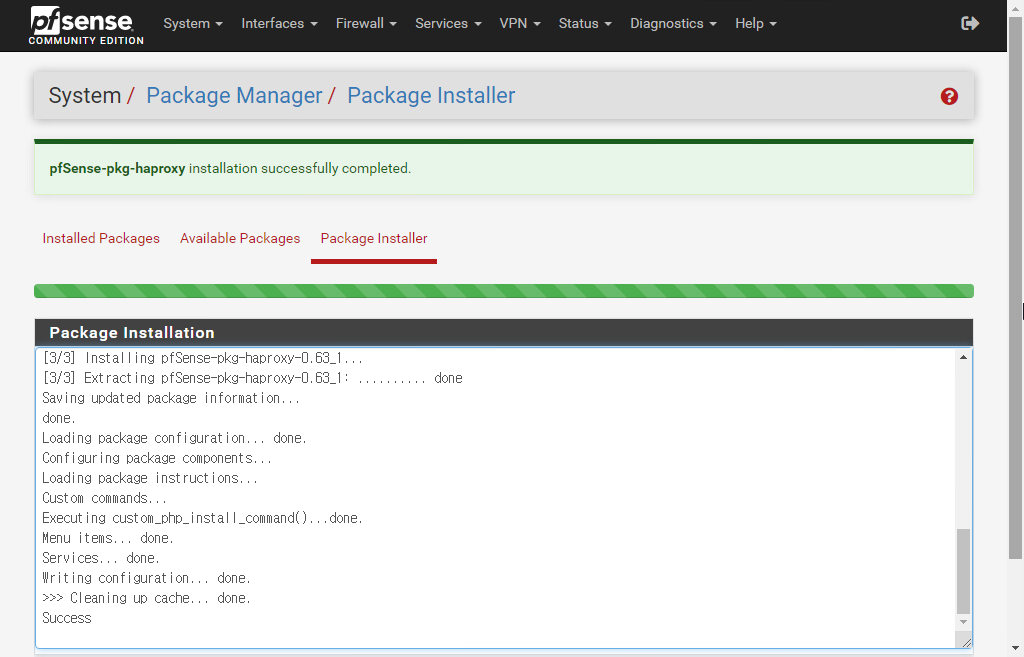This screenshot has width=1024, height=657.
Task: Expand the Services menu
Action: pos(448,24)
